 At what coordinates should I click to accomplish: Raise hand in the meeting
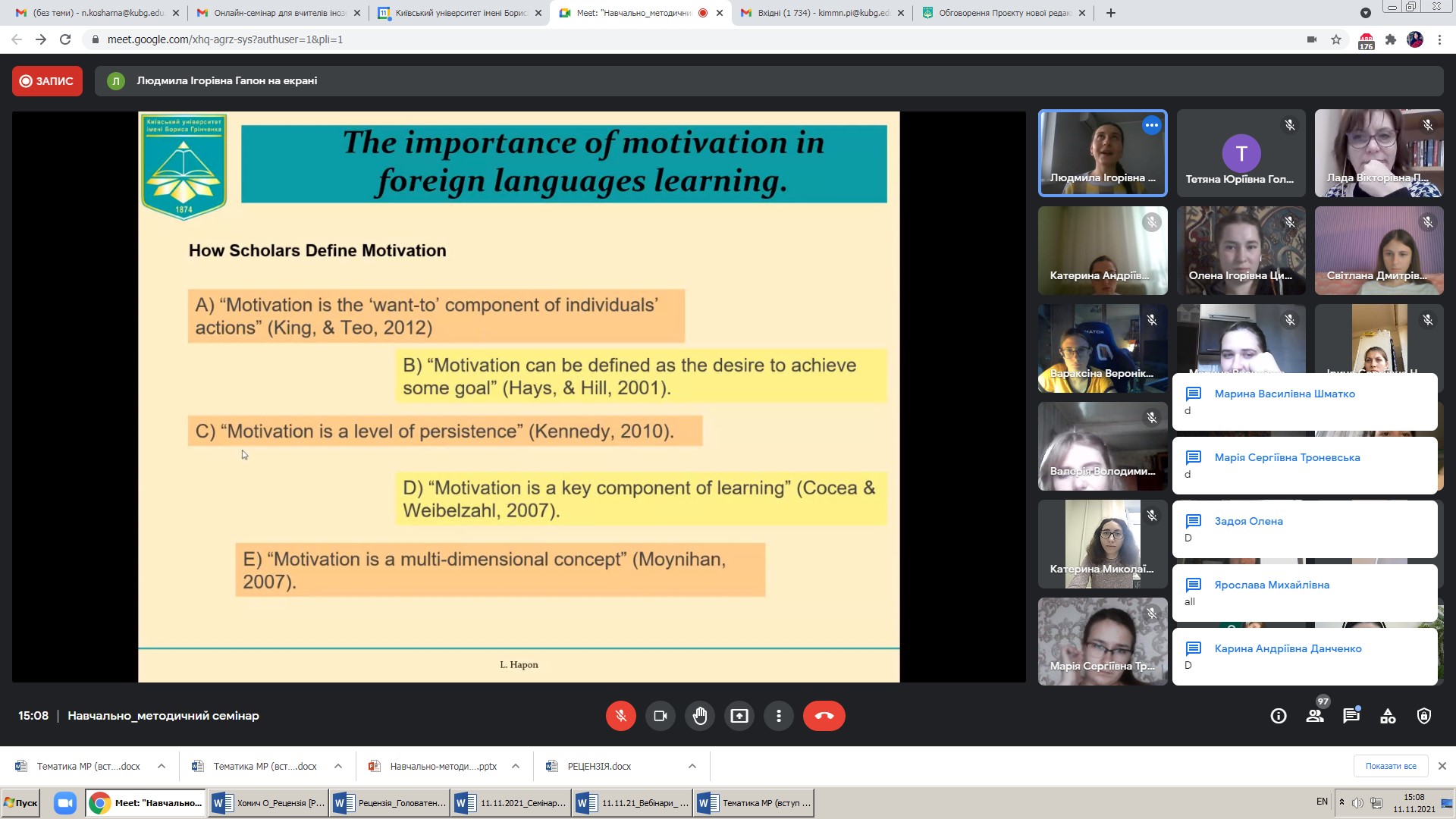tap(699, 716)
